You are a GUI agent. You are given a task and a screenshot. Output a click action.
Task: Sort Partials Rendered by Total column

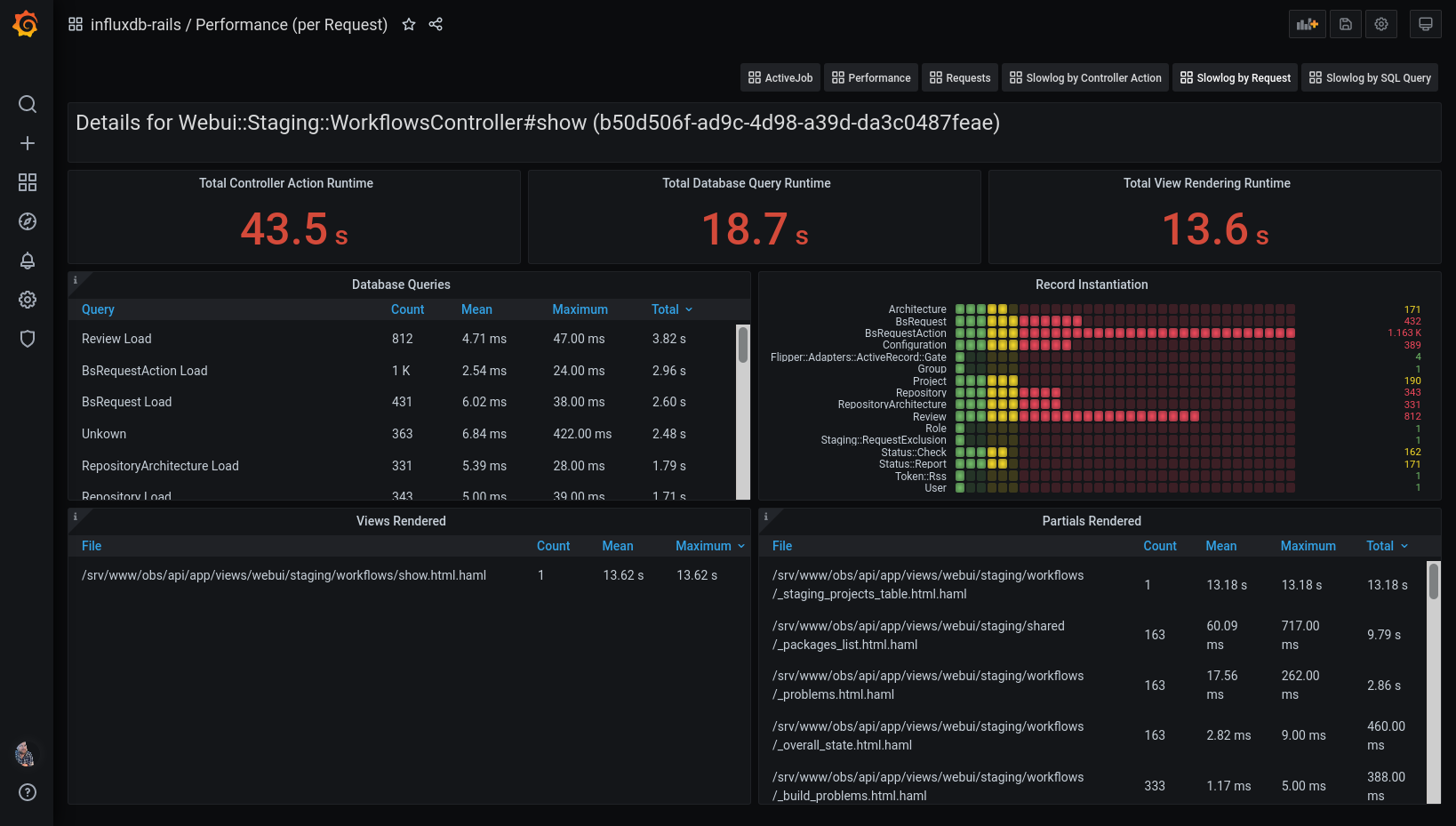1380,546
